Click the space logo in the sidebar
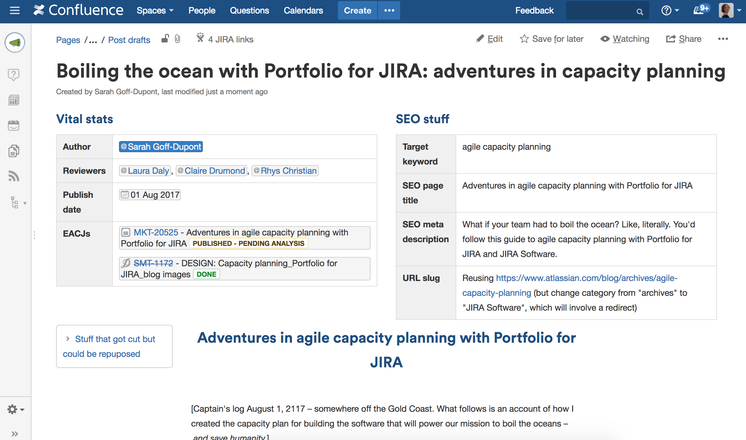This screenshot has width=746, height=440. 14,43
